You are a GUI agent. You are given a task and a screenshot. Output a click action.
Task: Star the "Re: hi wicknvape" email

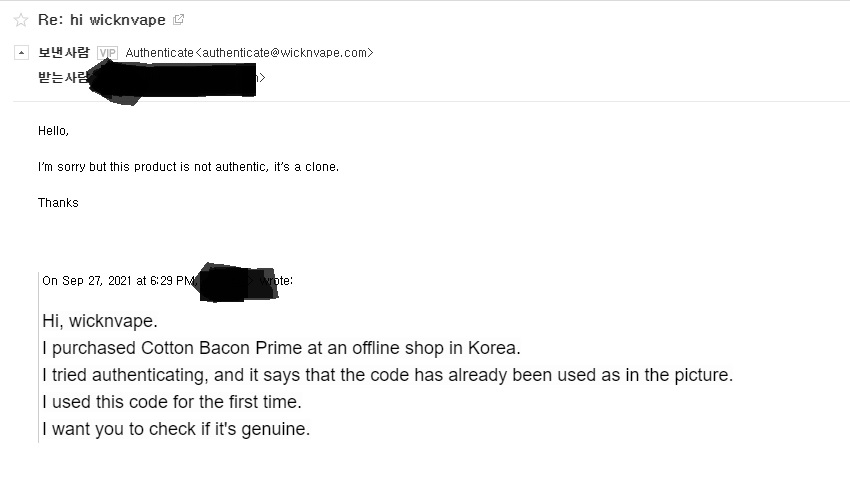20,20
